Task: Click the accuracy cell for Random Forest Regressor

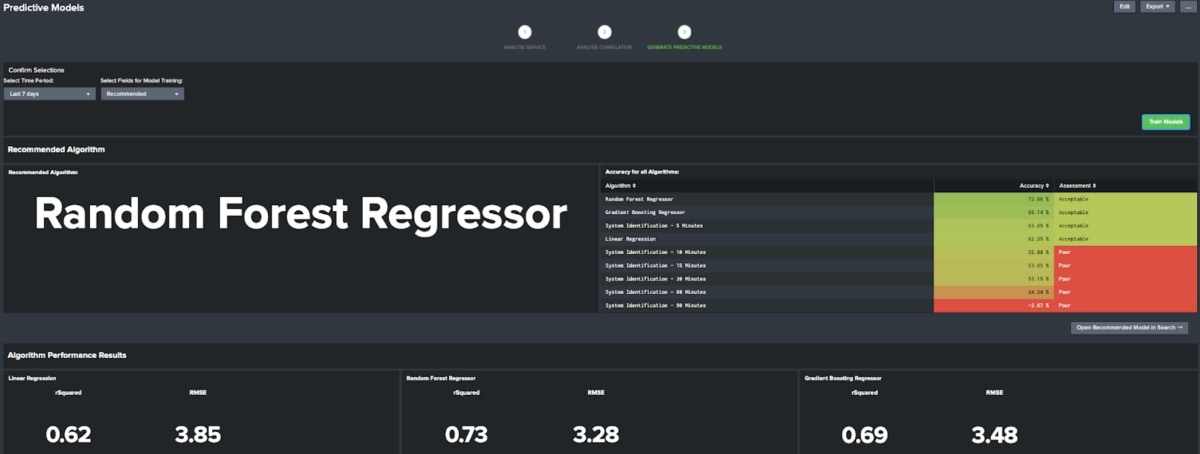Action: pyautogui.click(x=994, y=199)
